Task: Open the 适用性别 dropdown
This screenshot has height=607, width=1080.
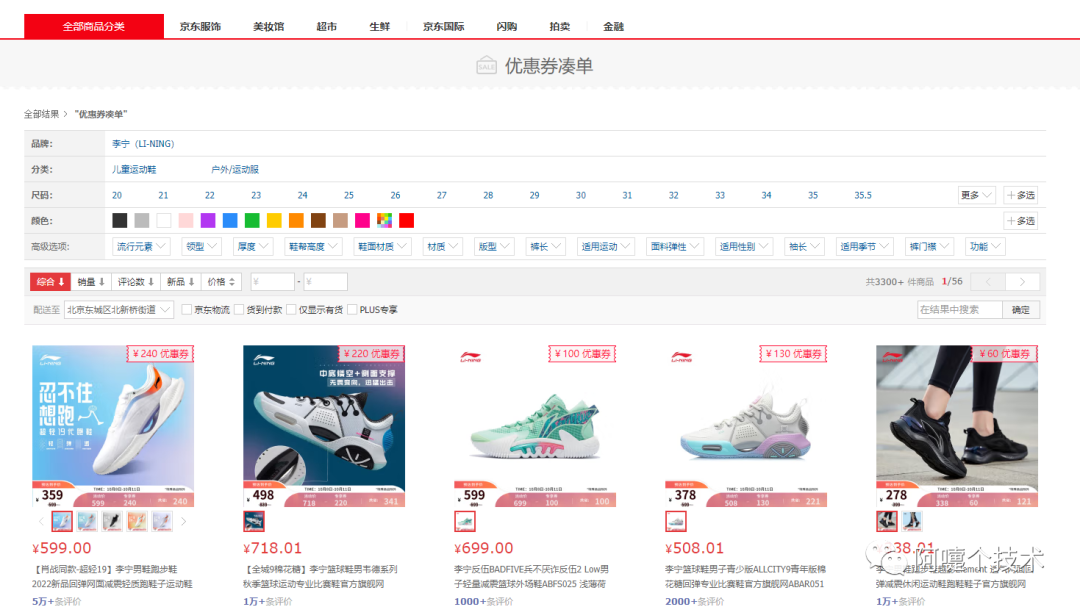Action: (744, 246)
